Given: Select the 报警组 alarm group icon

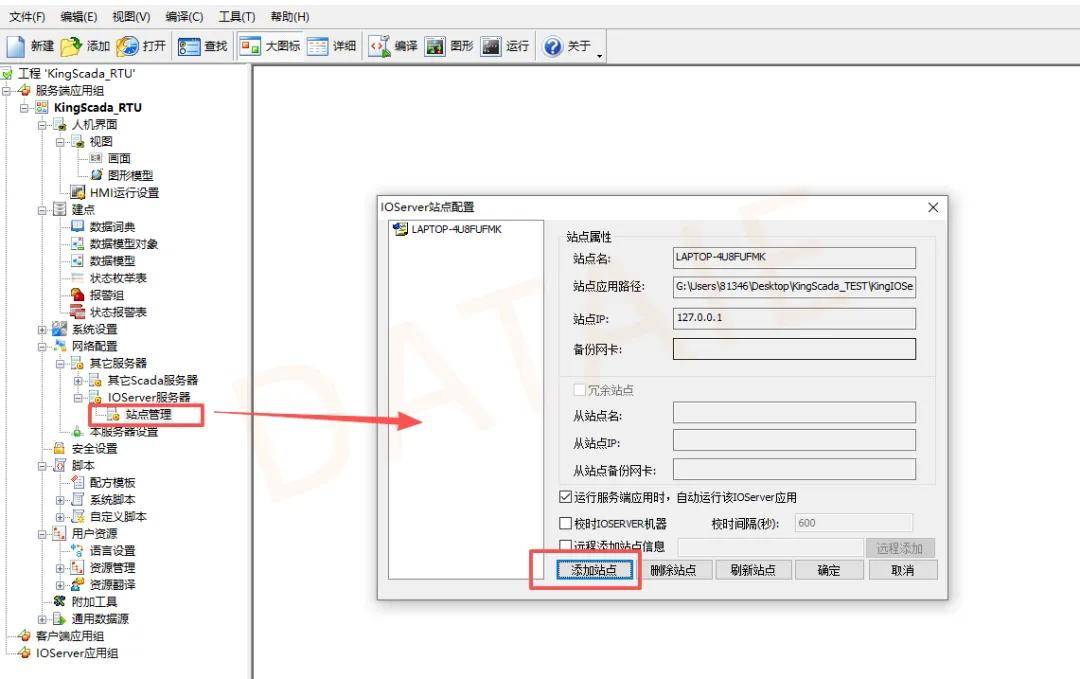Looking at the screenshot, I should click(x=78, y=295).
